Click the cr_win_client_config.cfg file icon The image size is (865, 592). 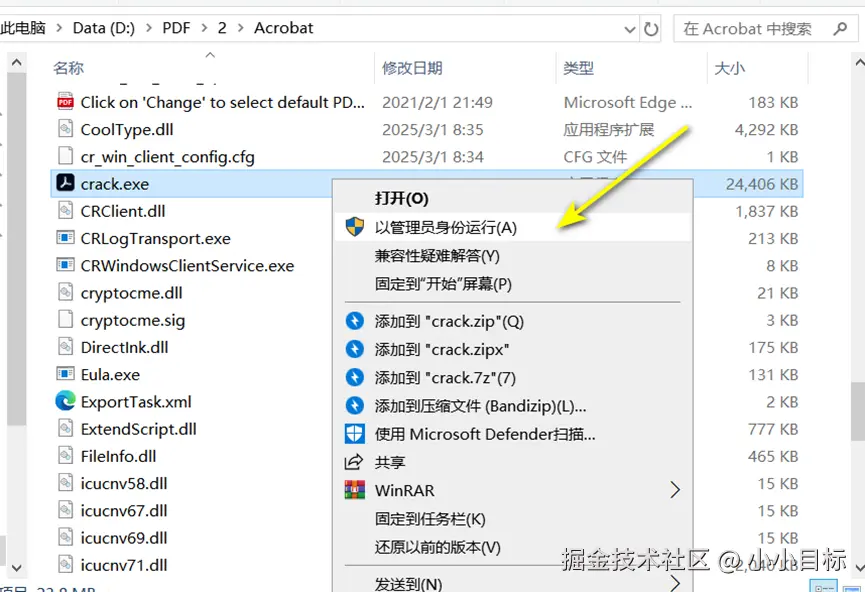point(65,156)
